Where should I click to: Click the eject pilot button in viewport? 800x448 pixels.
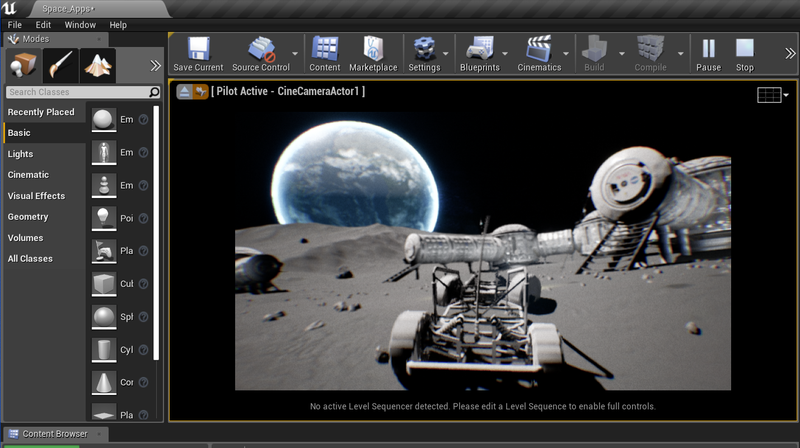click(x=185, y=92)
